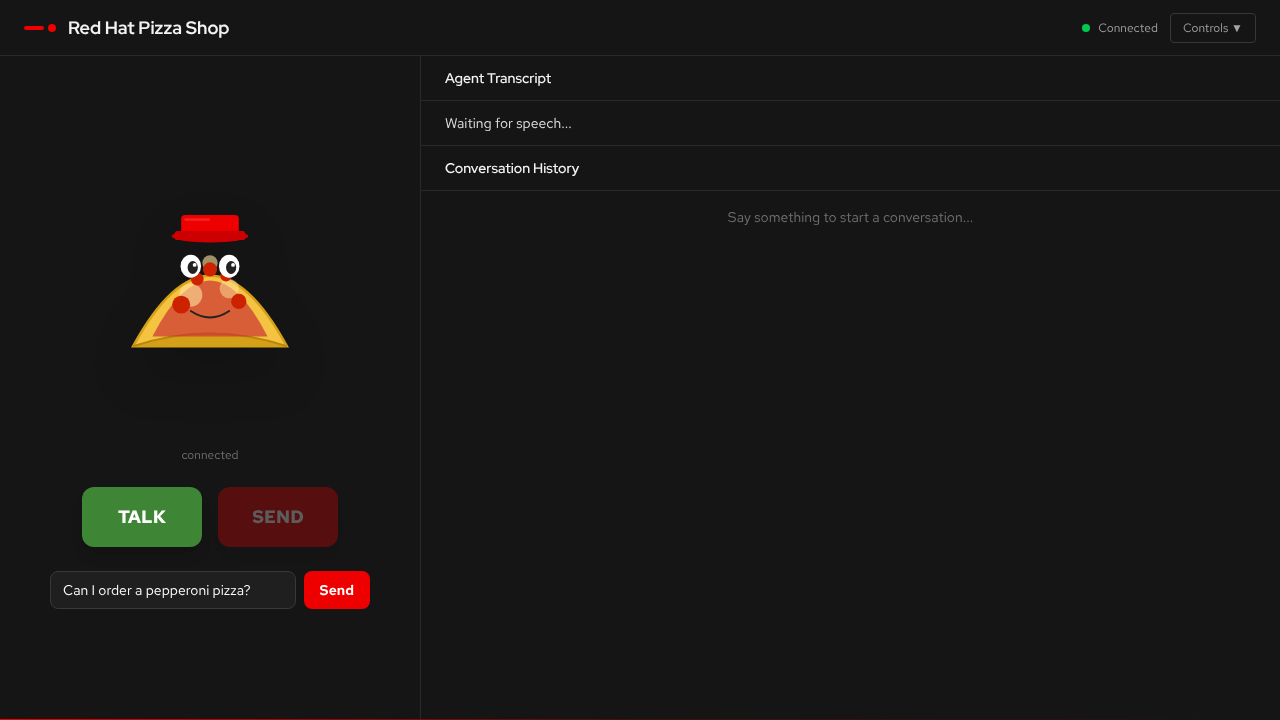Click the Red Hat logo icon
Viewport: 1280px width, 720px height.
click(x=40, y=27)
